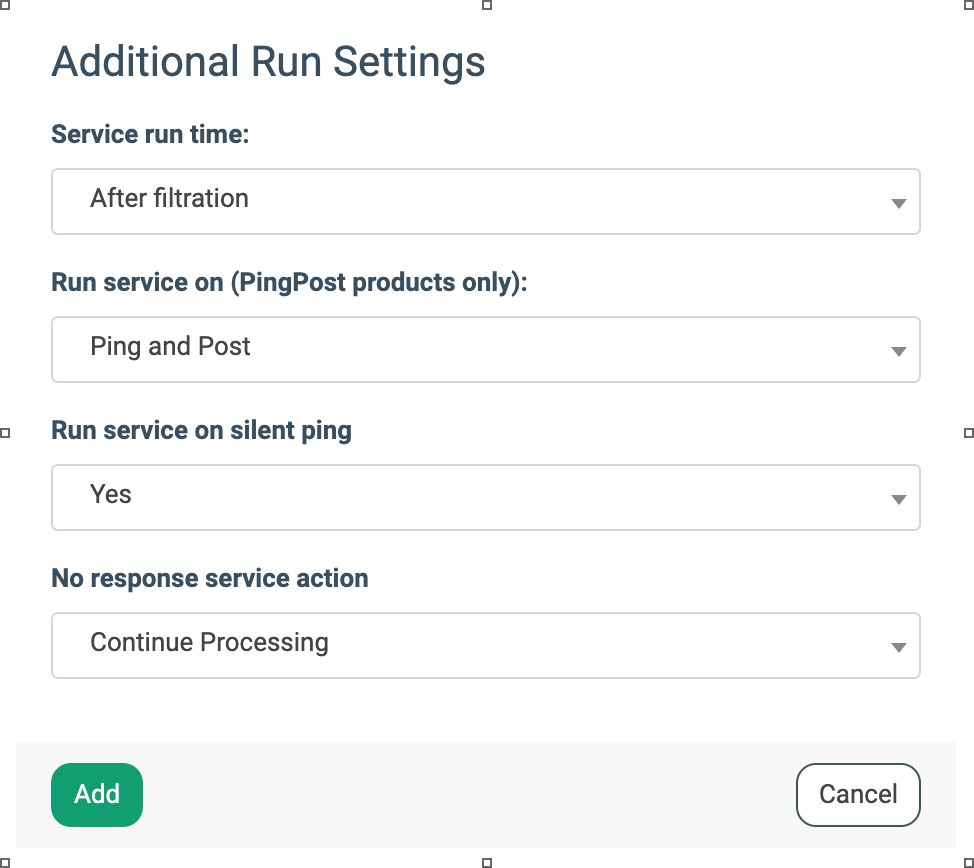Click the PingPost products only label

pos(289,283)
